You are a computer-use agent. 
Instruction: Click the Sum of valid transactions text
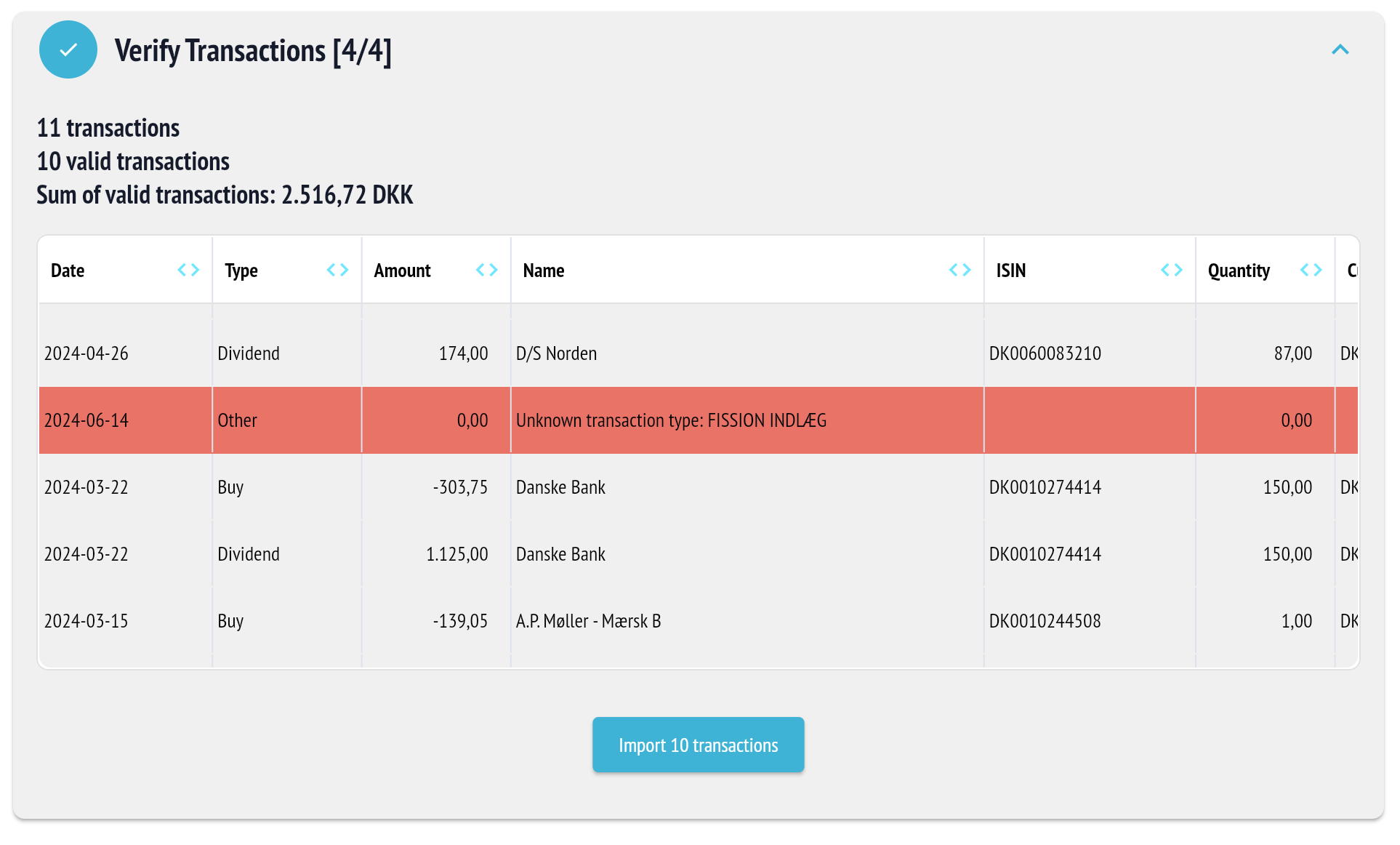click(x=225, y=195)
